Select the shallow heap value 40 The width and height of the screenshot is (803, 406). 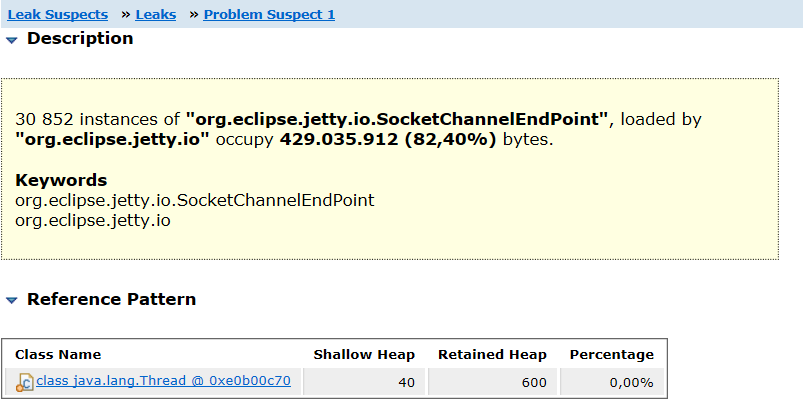[x=407, y=382]
